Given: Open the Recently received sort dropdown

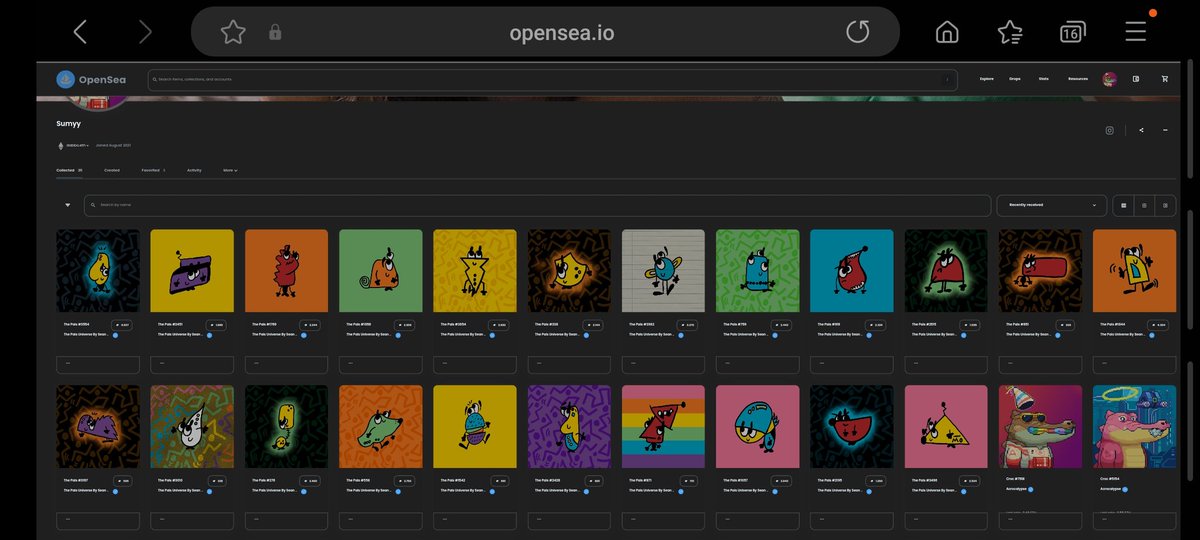Looking at the screenshot, I should [1051, 205].
